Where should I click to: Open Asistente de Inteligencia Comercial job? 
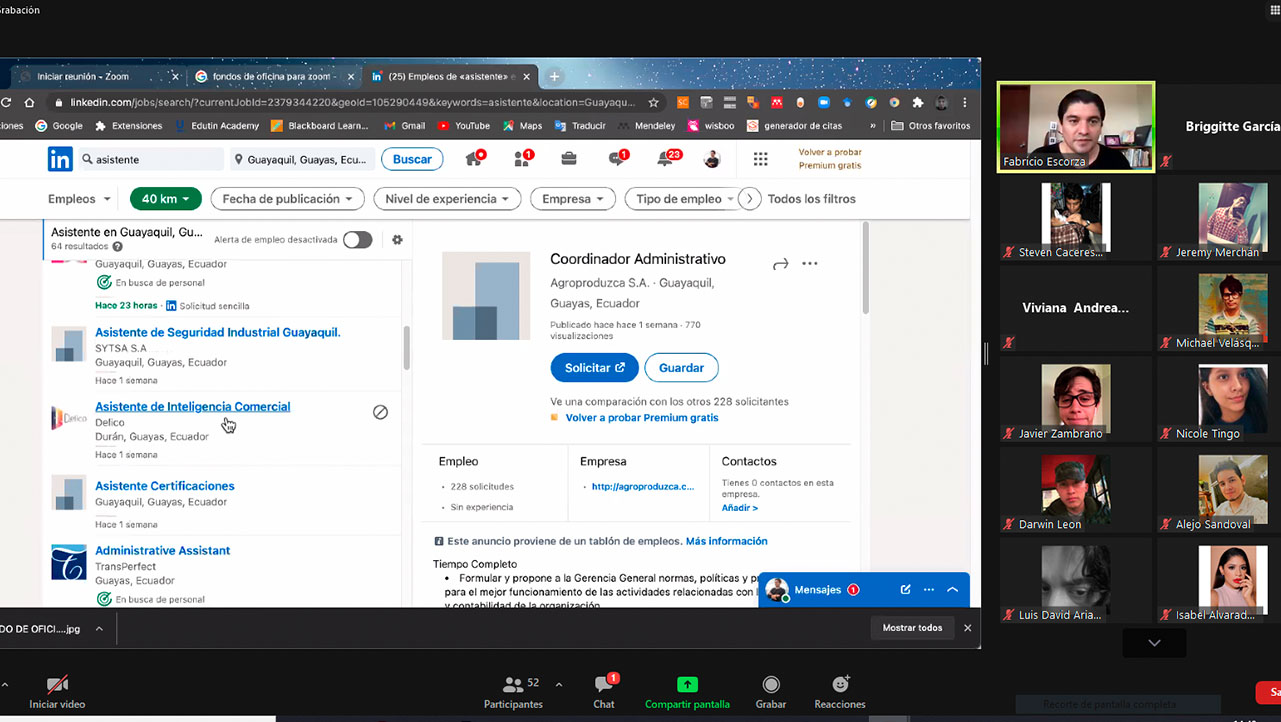pyautogui.click(x=193, y=407)
